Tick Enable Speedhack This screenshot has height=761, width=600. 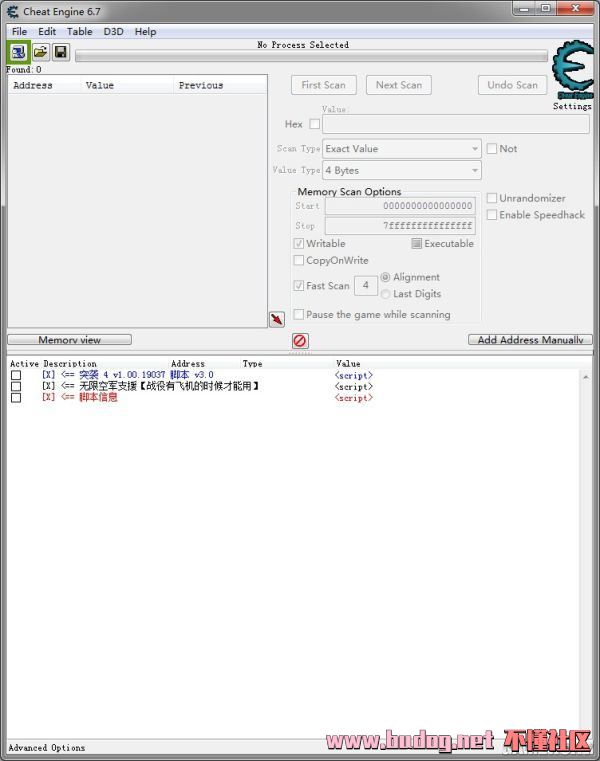[492, 215]
